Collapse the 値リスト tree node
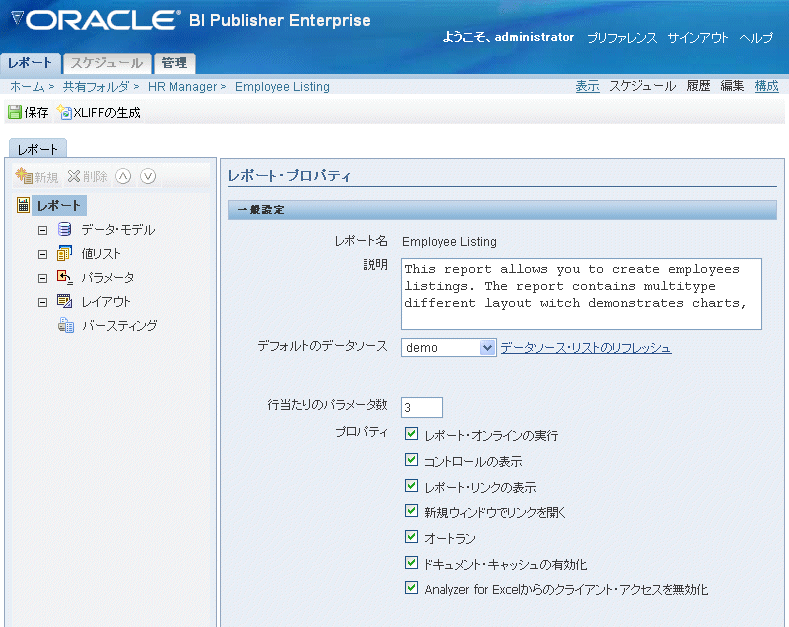The width and height of the screenshot is (789, 627). coord(42,255)
